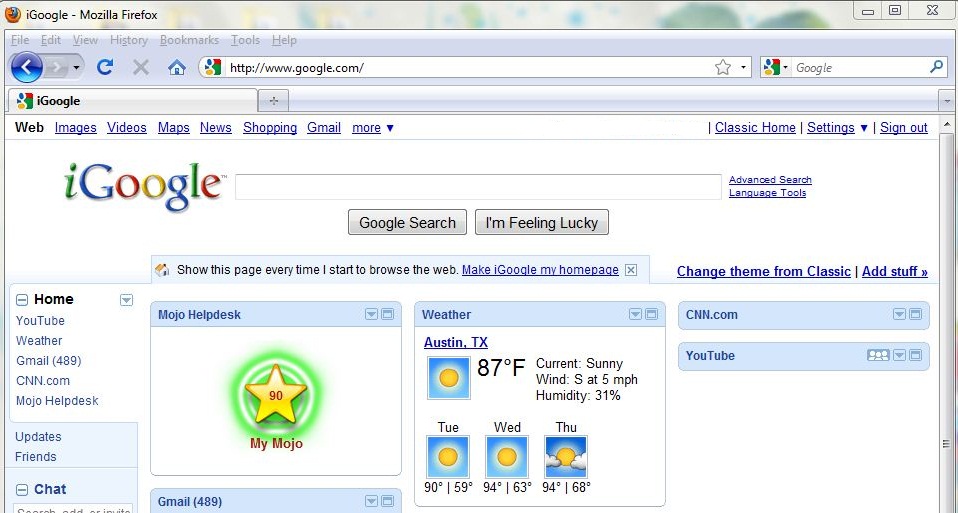Collapse the Home section minus box

click(22, 300)
